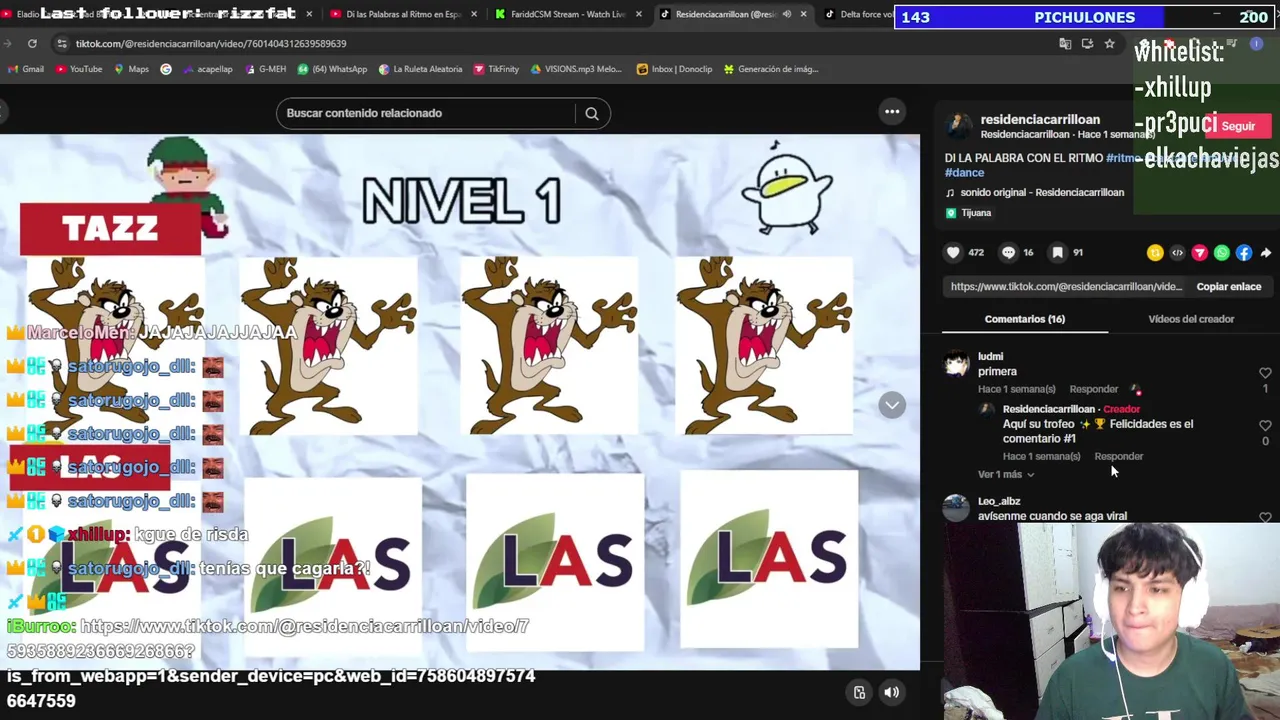The height and width of the screenshot is (720, 1280).
Task: Open Leo_.albz commenter avatar
Action: [x=957, y=508]
